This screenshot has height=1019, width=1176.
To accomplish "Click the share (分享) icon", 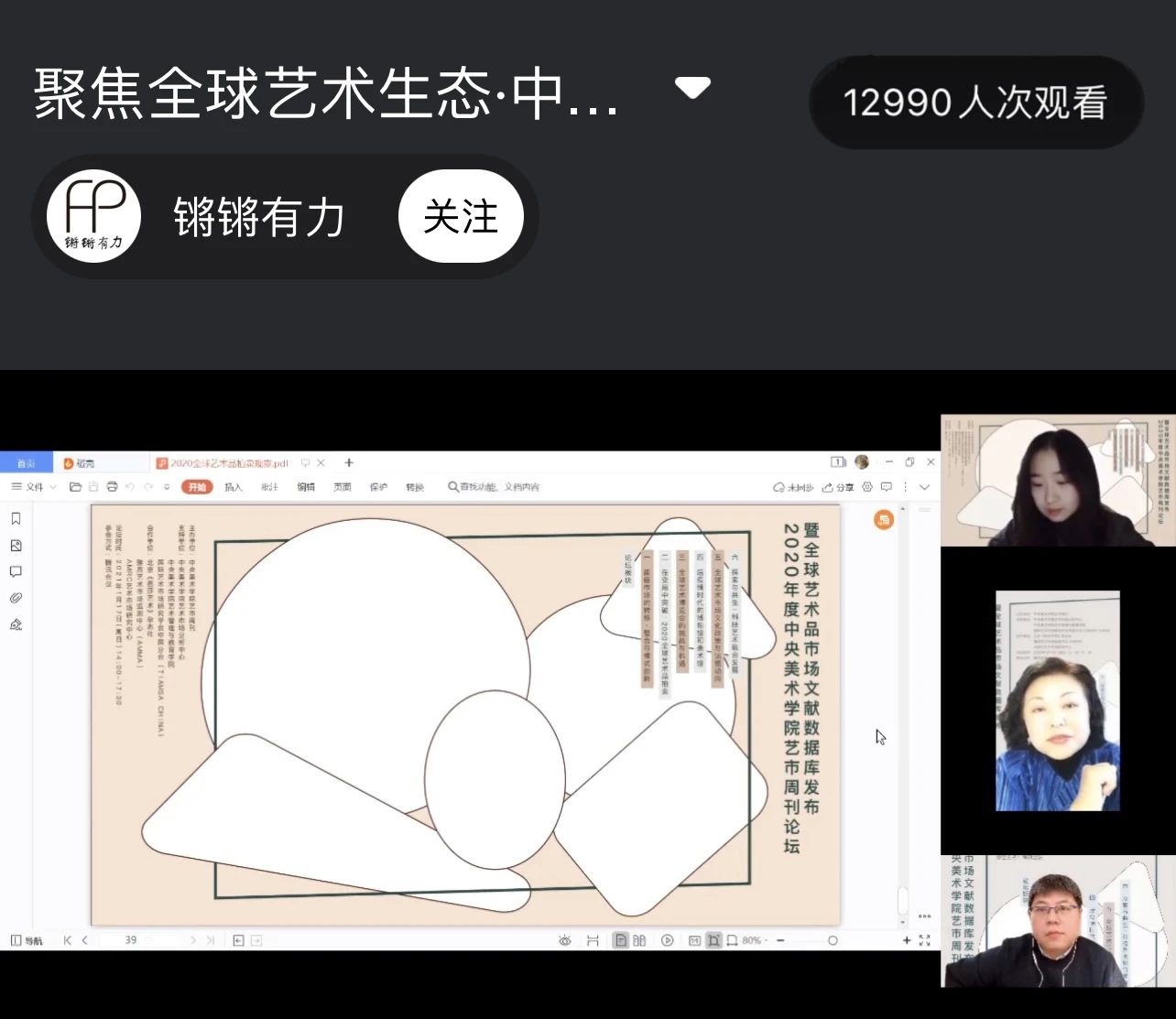I will (x=837, y=487).
